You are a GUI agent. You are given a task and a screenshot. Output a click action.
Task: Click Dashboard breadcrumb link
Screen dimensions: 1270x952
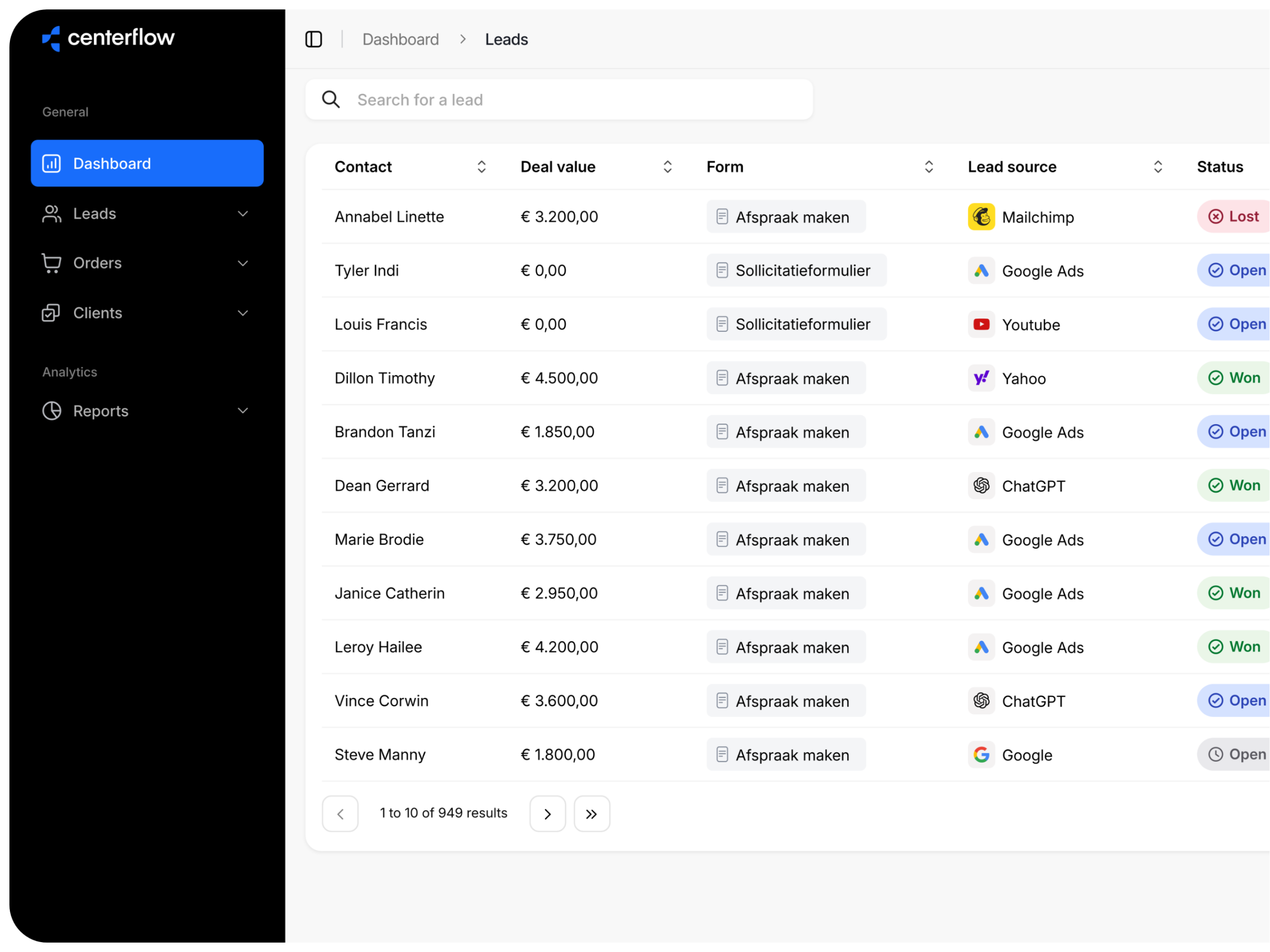(x=400, y=40)
